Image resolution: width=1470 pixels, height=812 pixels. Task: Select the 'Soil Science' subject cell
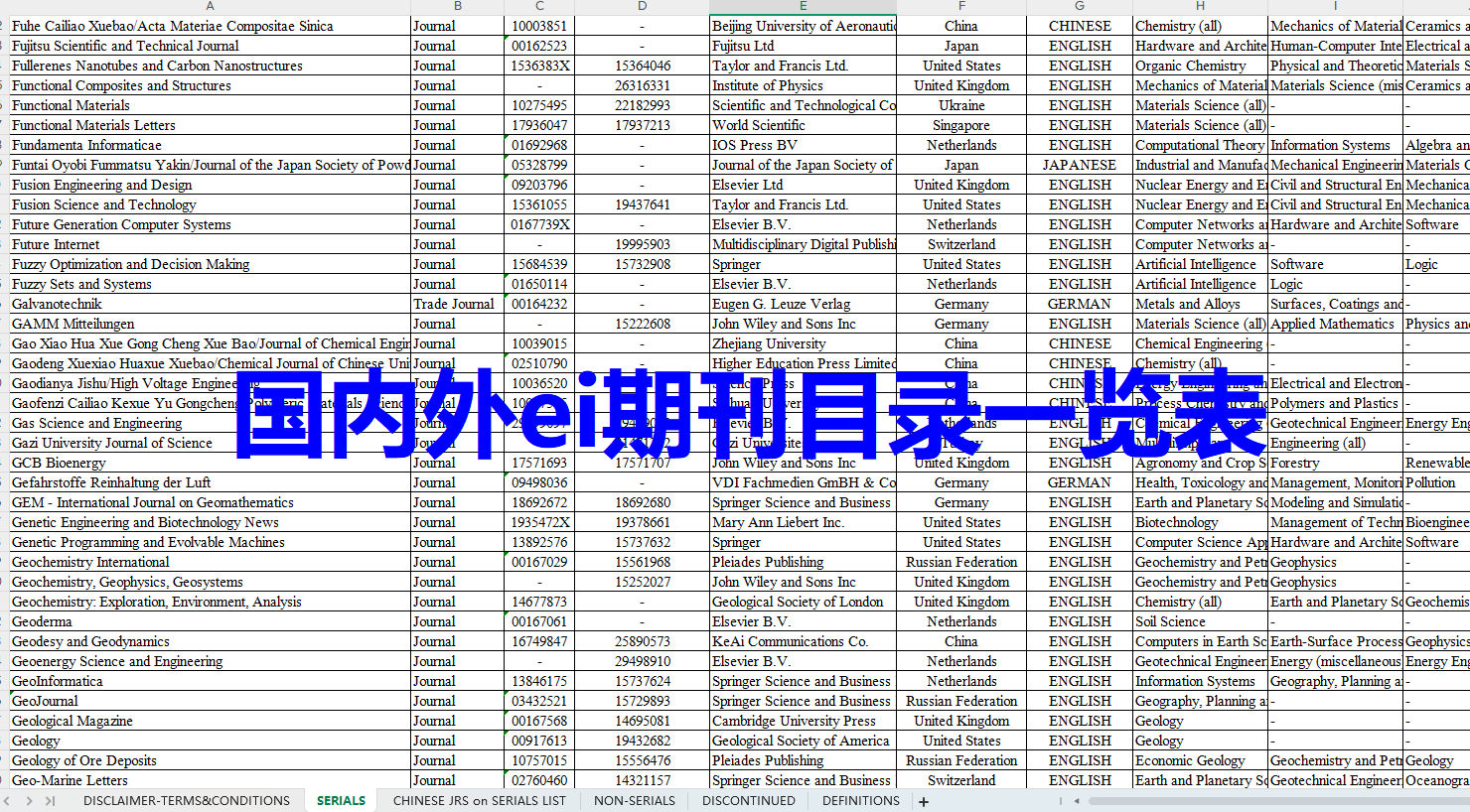click(1200, 621)
